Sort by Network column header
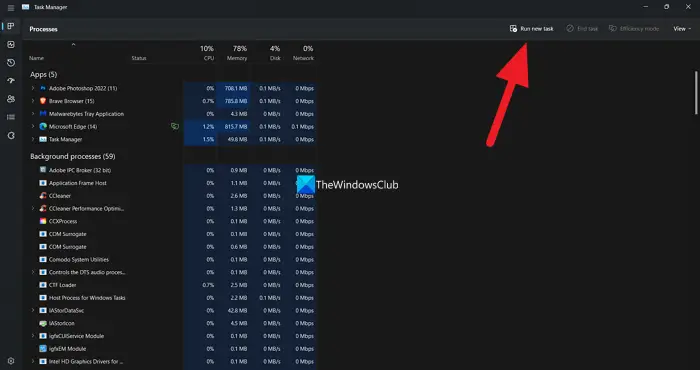The height and width of the screenshot is (370, 700). pyautogui.click(x=303, y=53)
